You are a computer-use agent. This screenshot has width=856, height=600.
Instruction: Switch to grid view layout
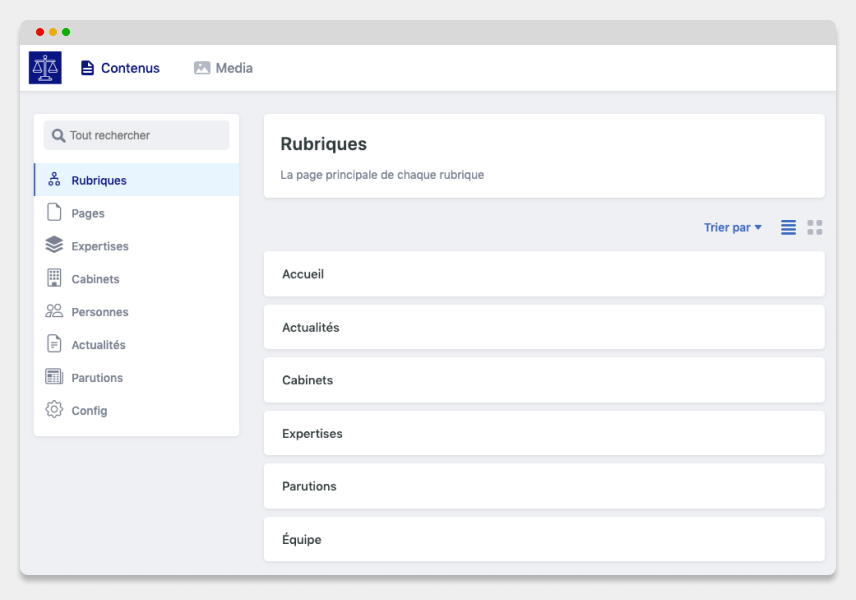tap(815, 228)
